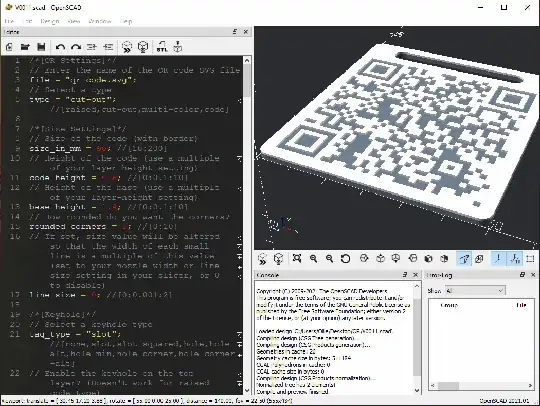Click the editor scrollbar down arrow
Viewport: 540px width, 406px height.
(247, 391)
